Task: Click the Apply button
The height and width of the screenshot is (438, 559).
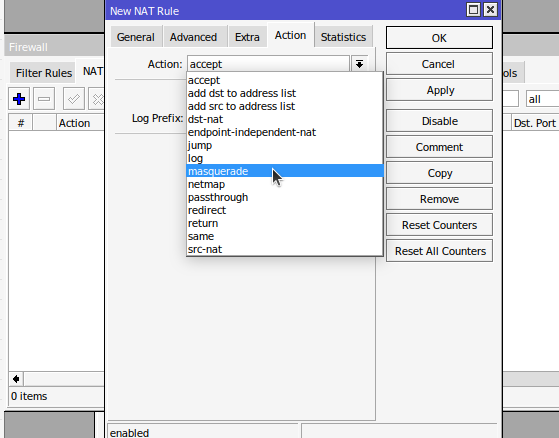Action: pyautogui.click(x=439, y=90)
